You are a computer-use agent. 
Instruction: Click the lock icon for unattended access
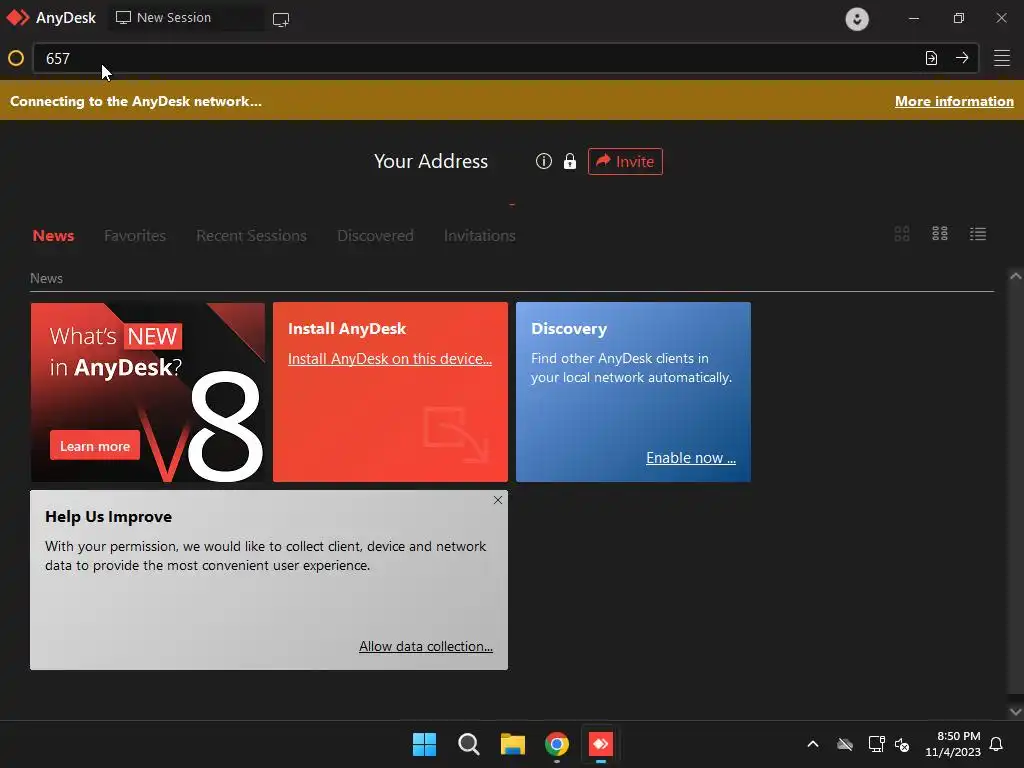pyautogui.click(x=570, y=161)
